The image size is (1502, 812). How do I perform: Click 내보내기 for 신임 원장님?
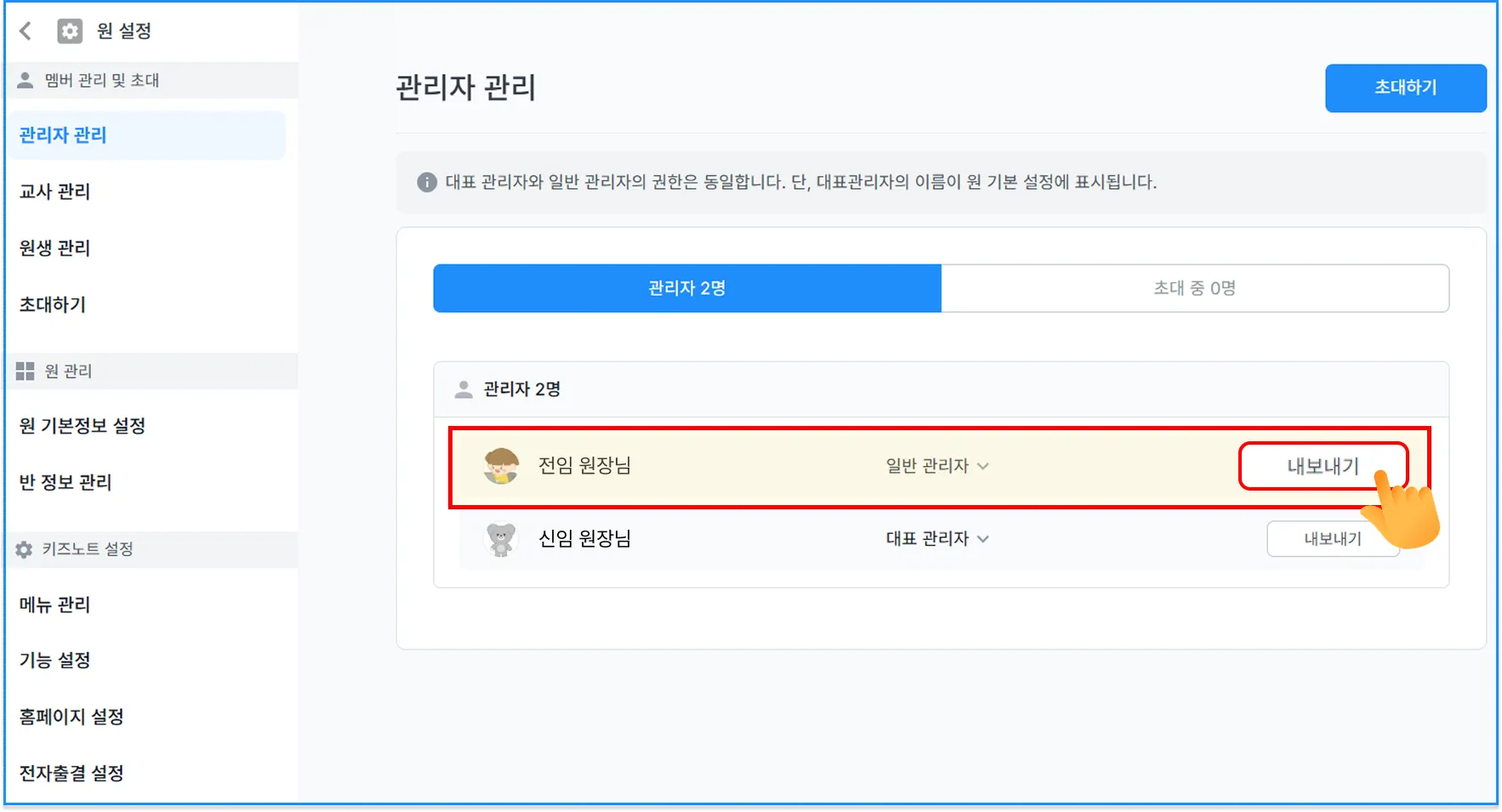pyautogui.click(x=1333, y=539)
